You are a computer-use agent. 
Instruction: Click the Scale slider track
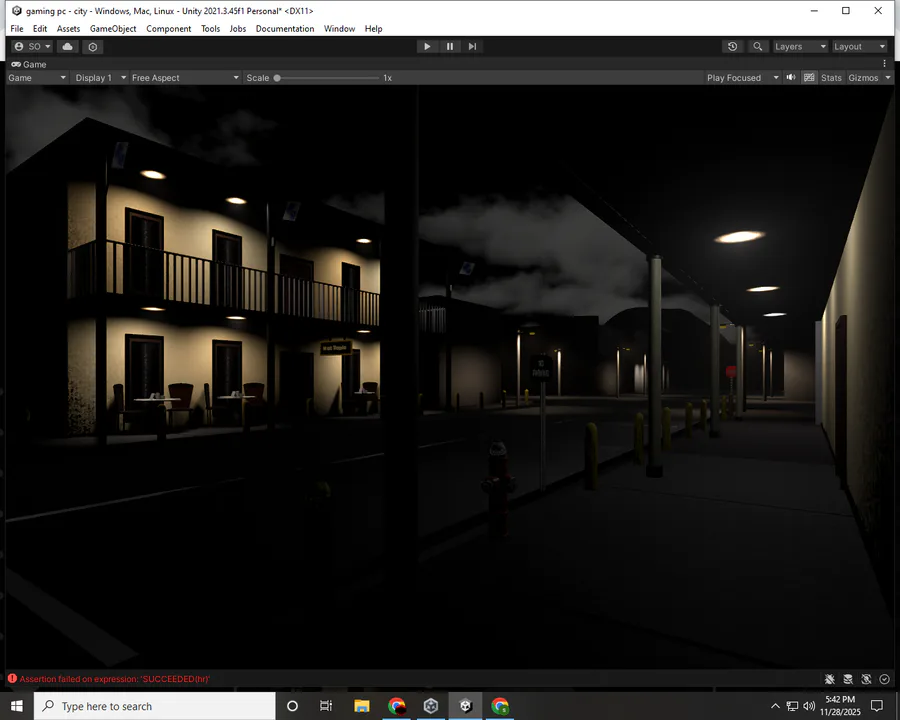click(327, 78)
